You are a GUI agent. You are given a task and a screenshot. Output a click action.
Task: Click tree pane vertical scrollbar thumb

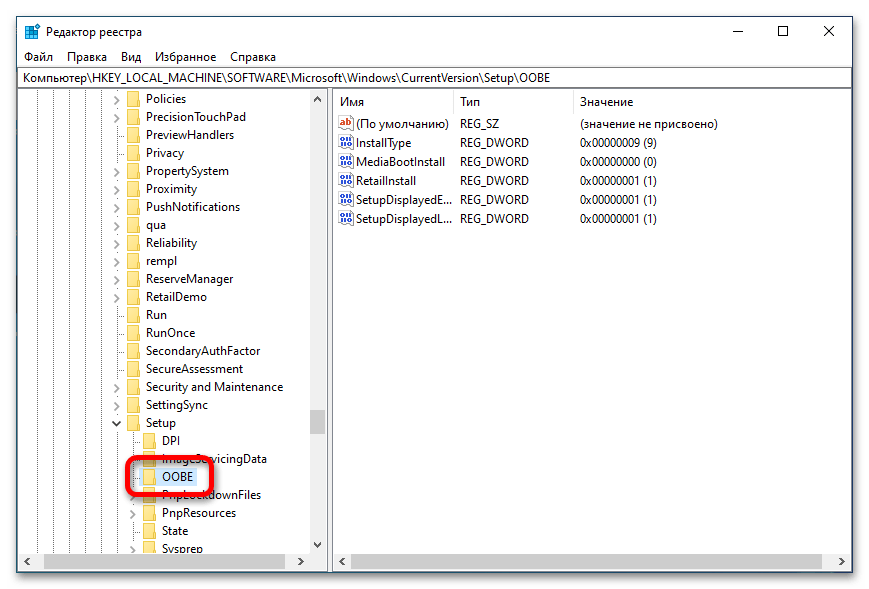(x=318, y=422)
